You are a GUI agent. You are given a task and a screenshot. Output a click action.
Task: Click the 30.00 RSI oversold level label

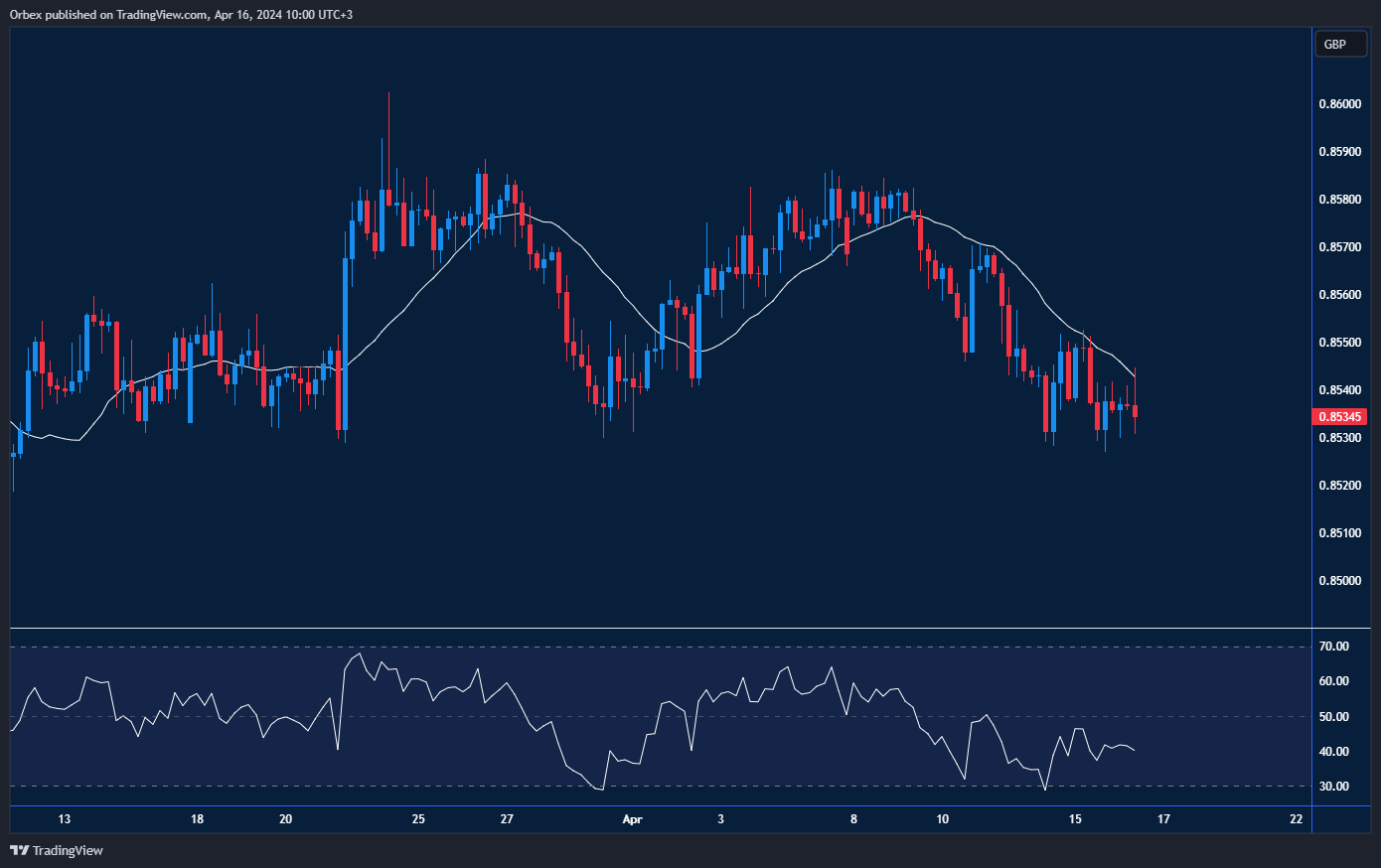pyautogui.click(x=1333, y=787)
